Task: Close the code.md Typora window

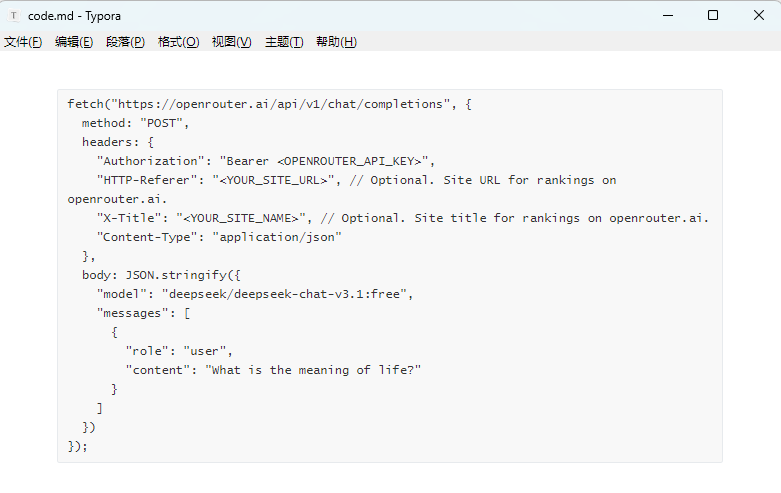Action: (x=759, y=15)
